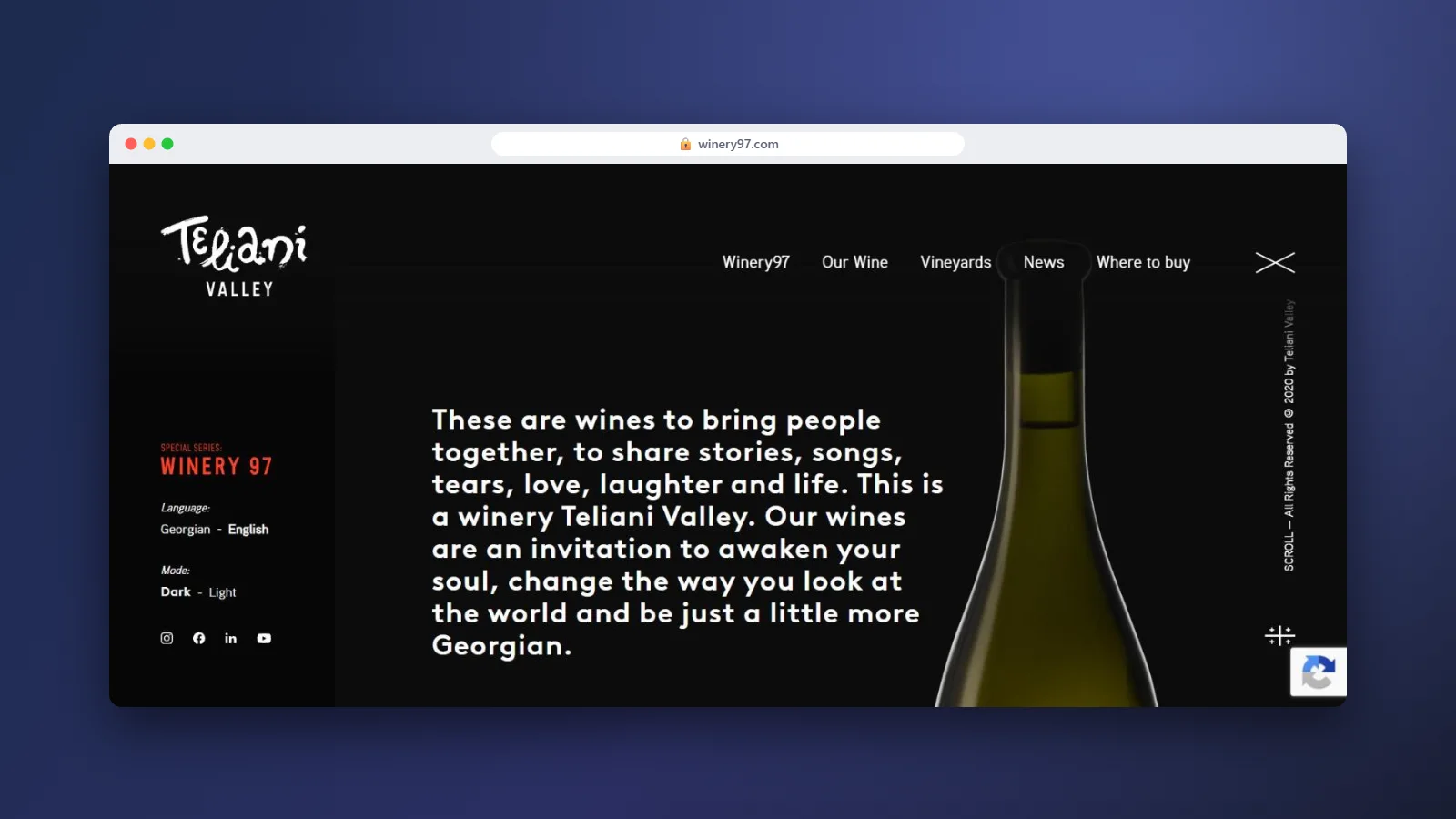Go to the Vineyards page
This screenshot has height=819, width=1456.
pos(955,262)
